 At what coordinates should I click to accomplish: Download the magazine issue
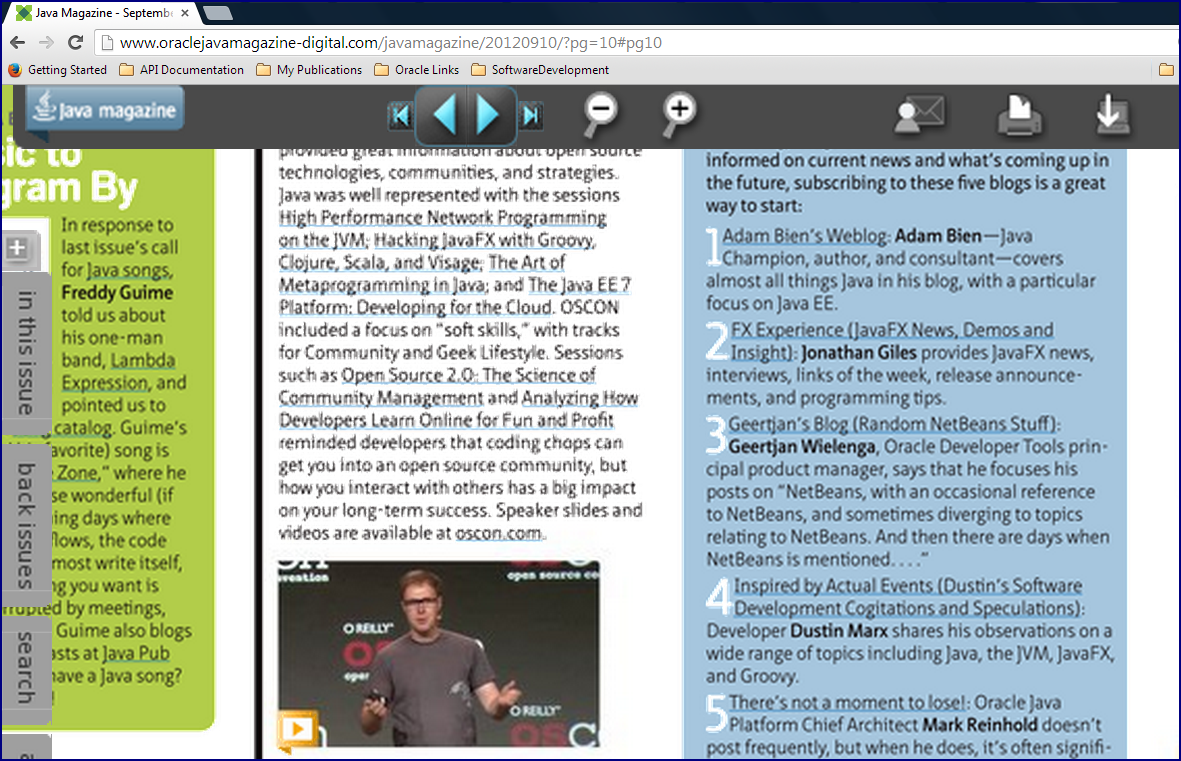[1112, 115]
